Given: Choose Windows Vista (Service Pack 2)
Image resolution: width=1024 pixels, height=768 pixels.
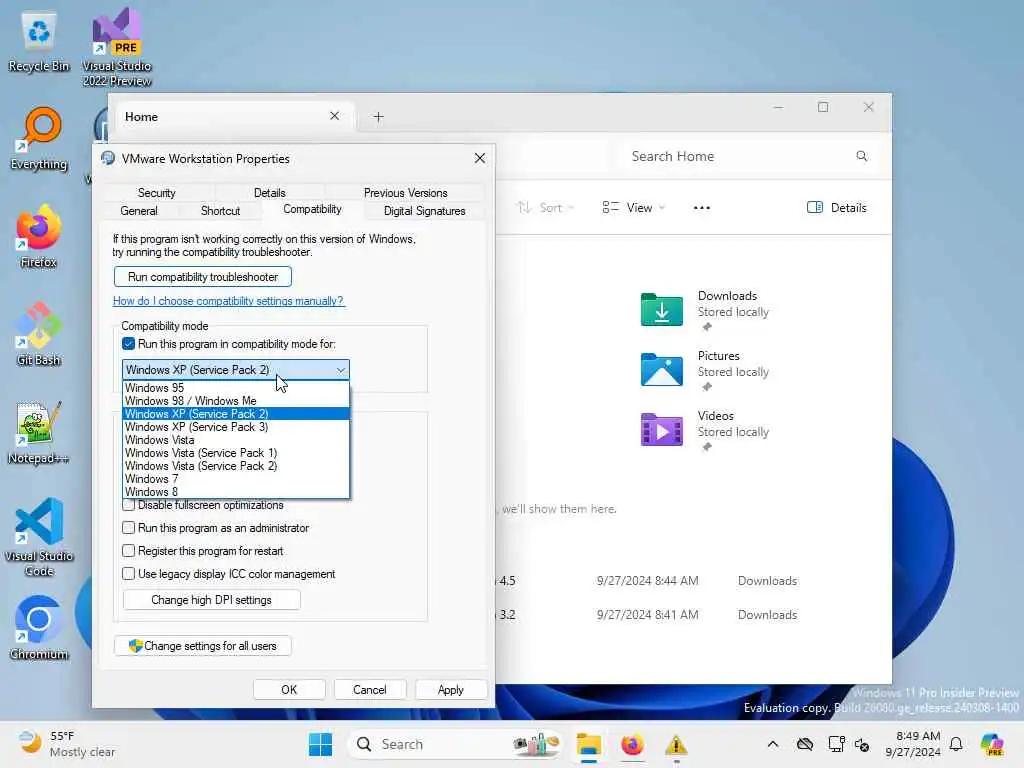Looking at the screenshot, I should tap(236, 466).
